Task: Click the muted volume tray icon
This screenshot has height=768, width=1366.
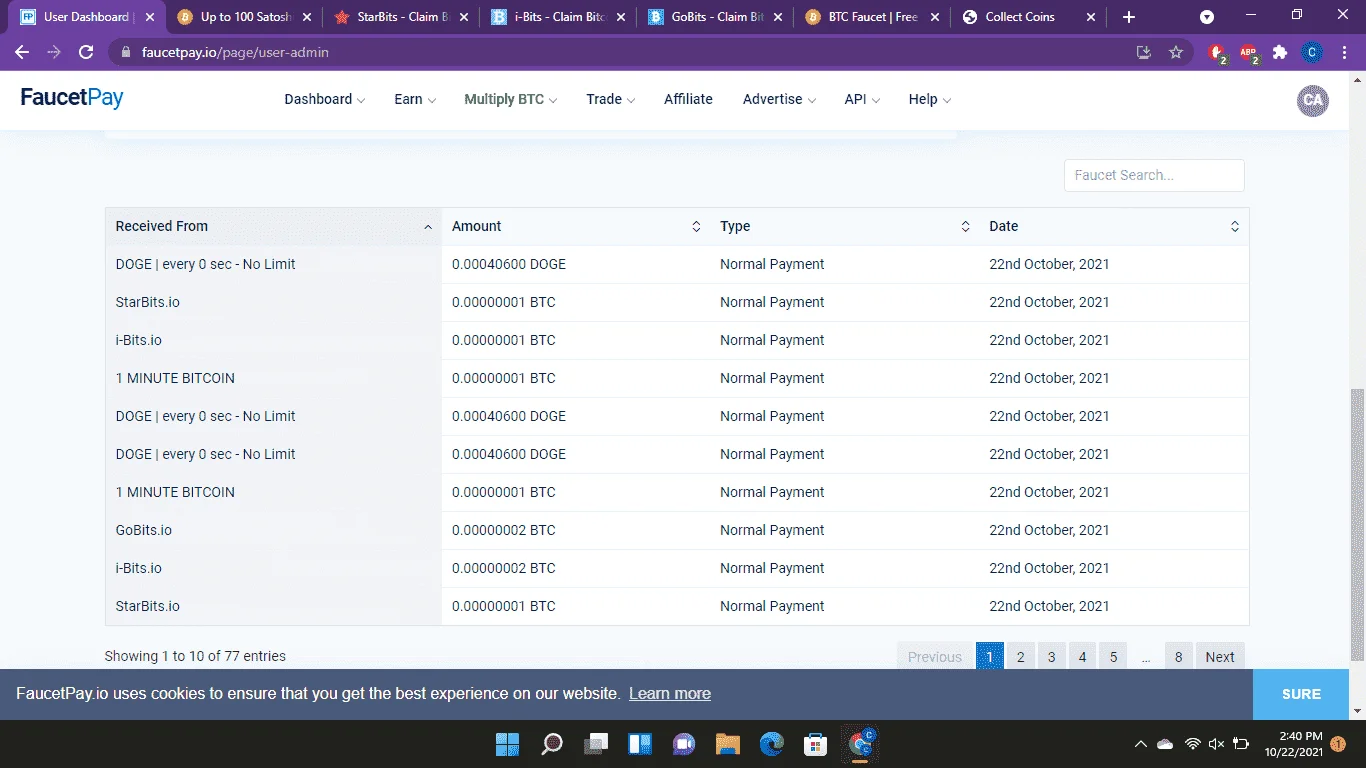Action: (x=1216, y=744)
